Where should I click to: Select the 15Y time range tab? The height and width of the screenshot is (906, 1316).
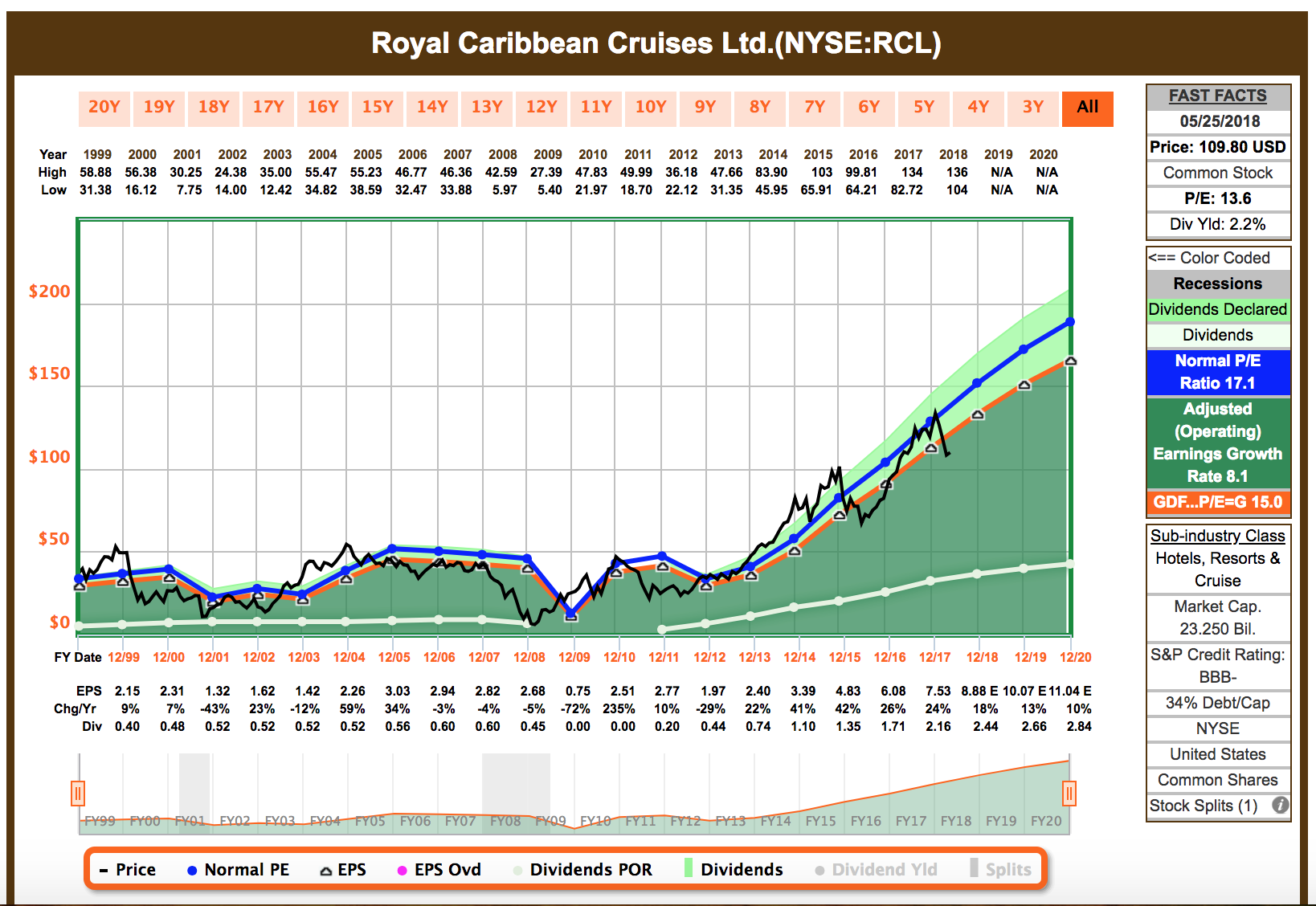378,108
